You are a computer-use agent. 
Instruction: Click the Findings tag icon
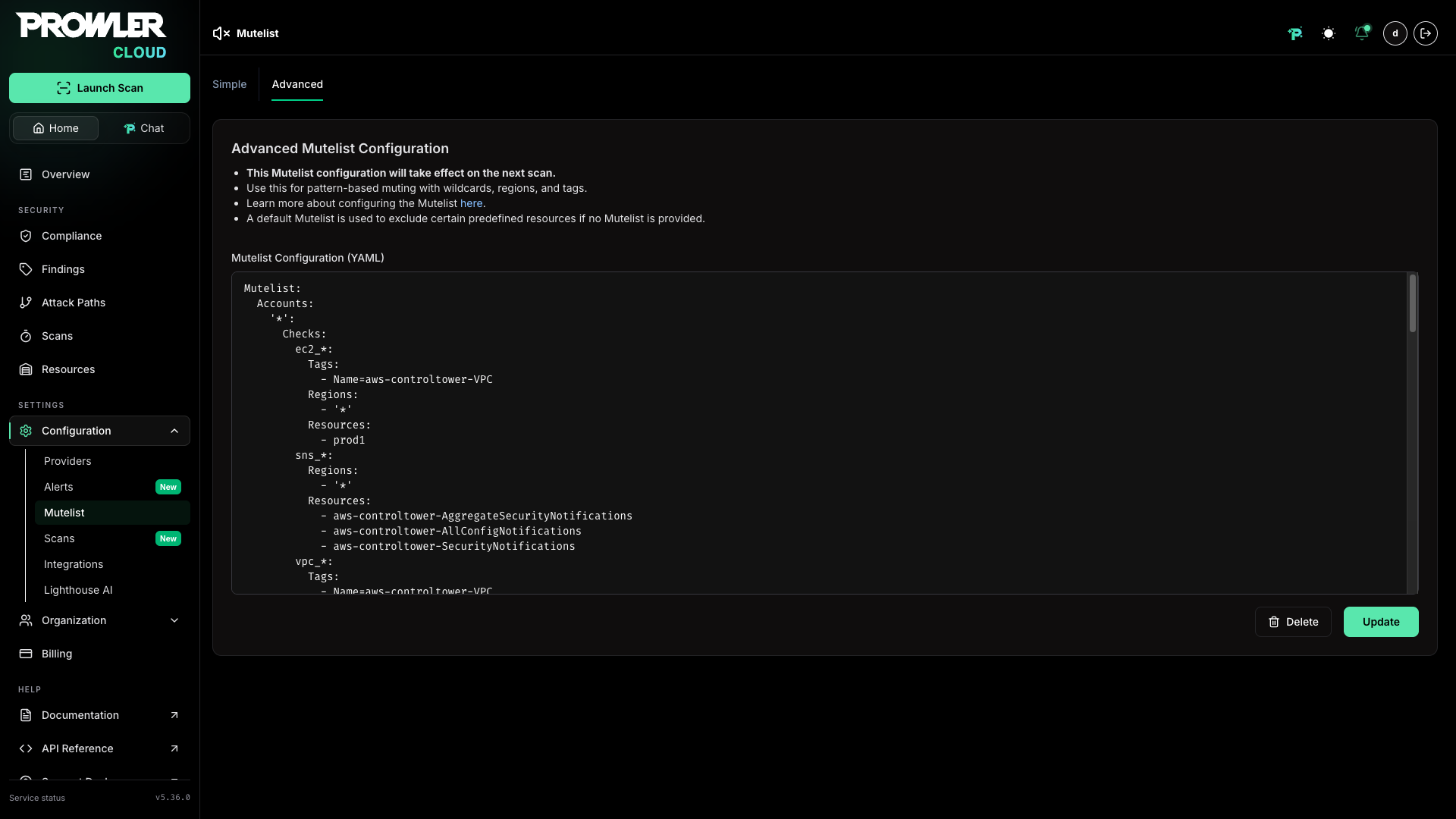point(26,269)
